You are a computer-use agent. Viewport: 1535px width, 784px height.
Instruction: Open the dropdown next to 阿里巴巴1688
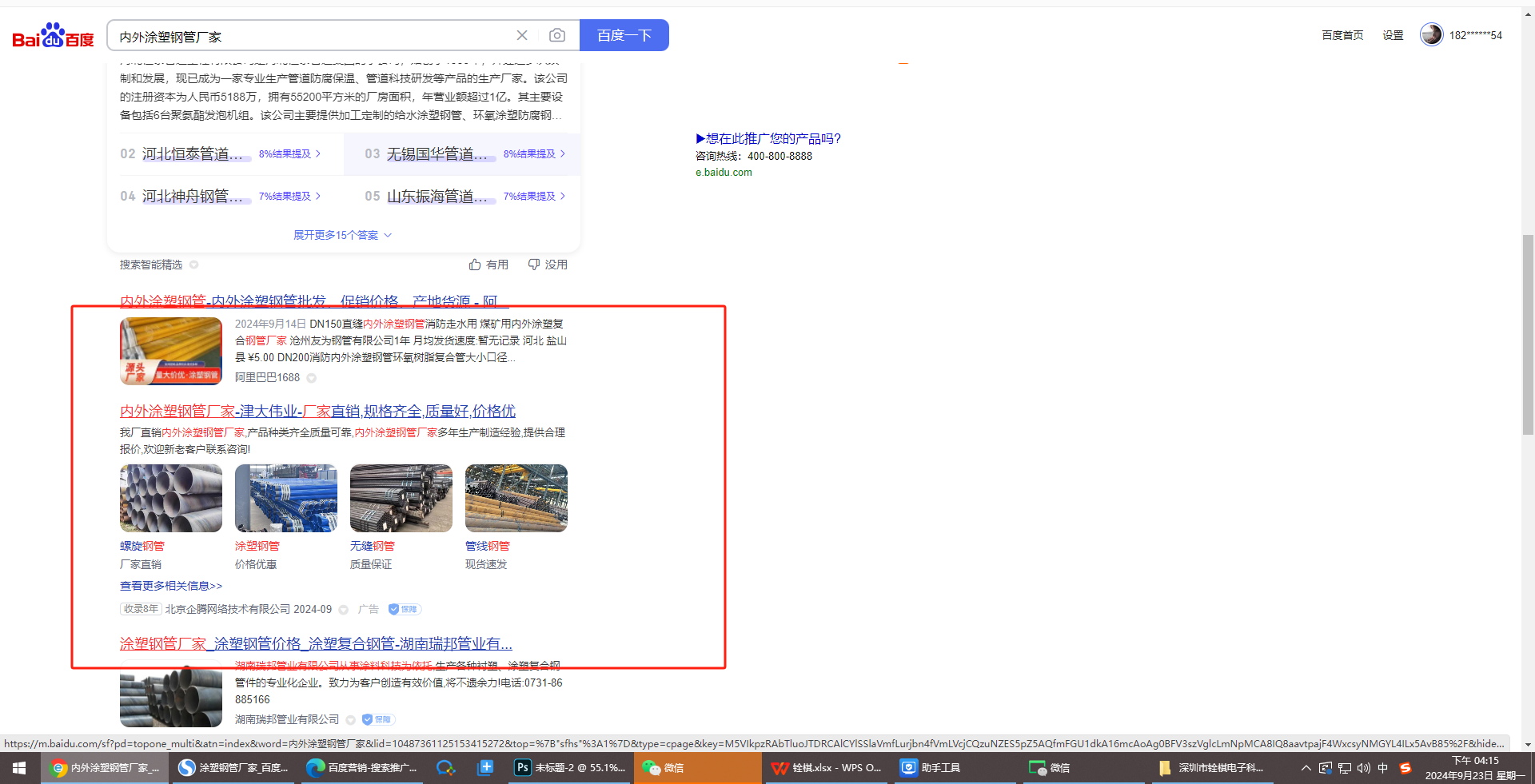pyautogui.click(x=312, y=378)
